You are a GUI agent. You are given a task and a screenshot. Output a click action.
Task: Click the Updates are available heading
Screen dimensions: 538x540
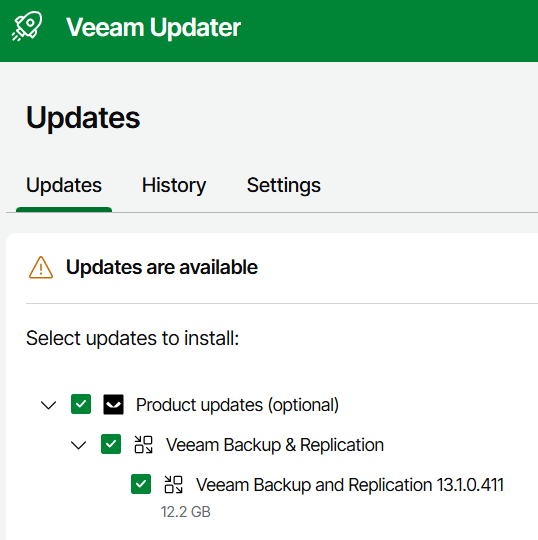162,267
